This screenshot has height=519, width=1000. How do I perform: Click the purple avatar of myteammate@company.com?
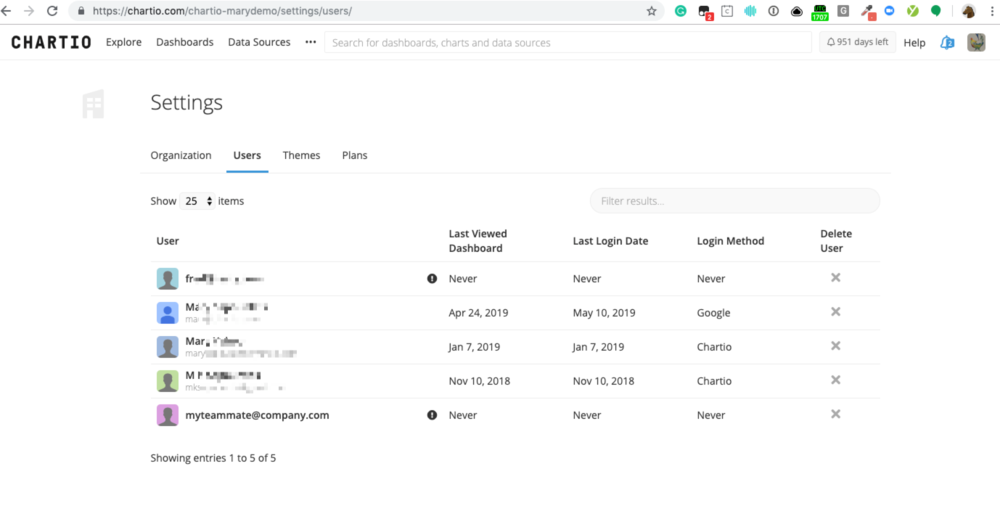coord(168,415)
